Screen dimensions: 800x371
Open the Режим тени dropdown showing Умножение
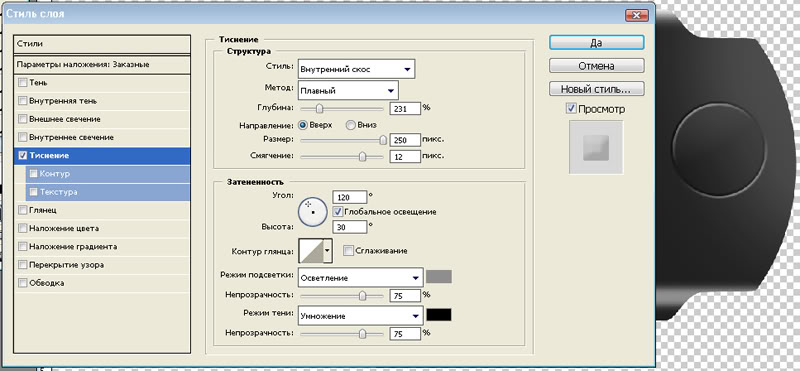click(361, 316)
